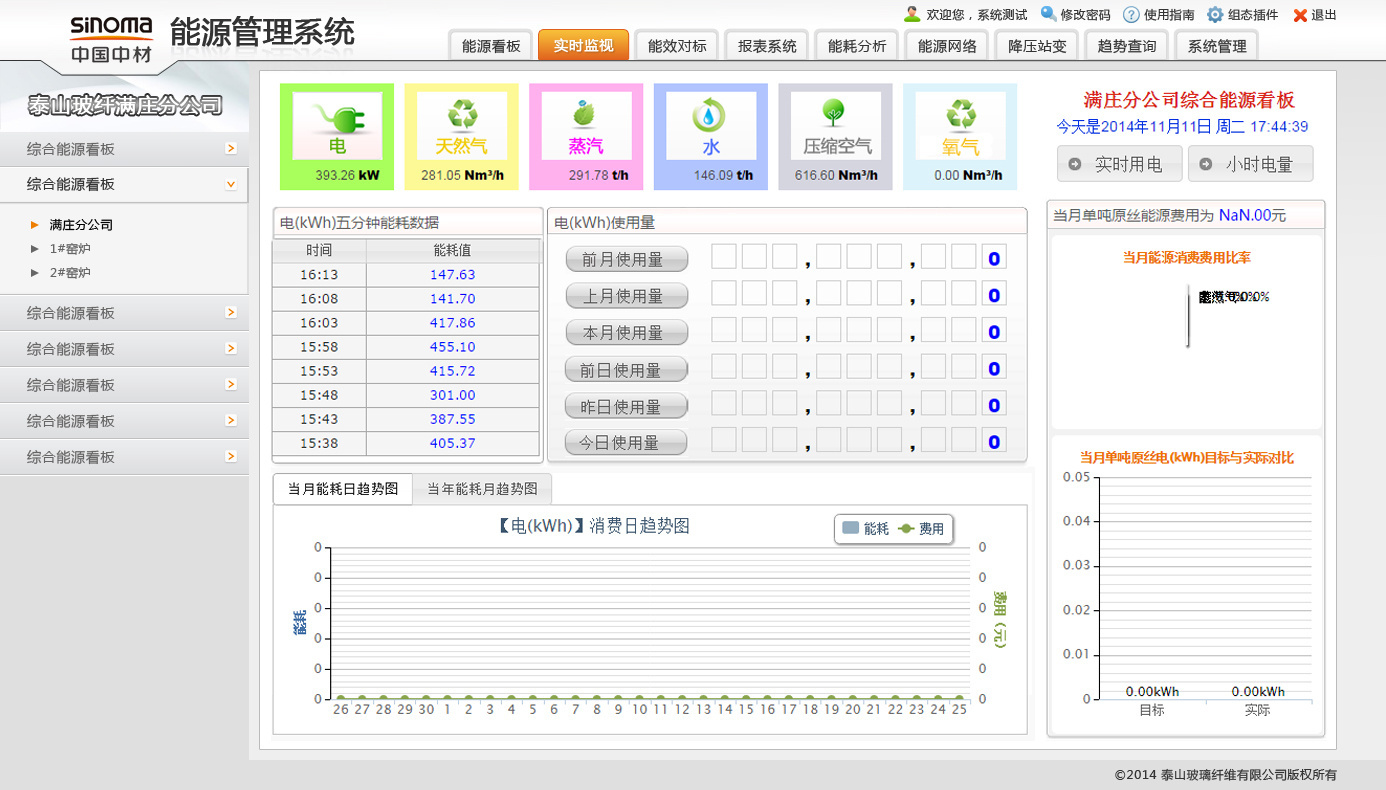Screen dimensions: 1386x790
Task: Click the 今日使用量 last digit box
Action: tap(994, 442)
